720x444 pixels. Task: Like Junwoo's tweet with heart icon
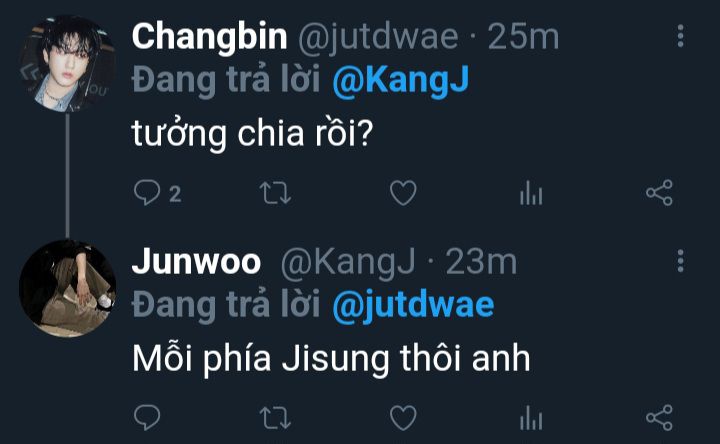(403, 417)
